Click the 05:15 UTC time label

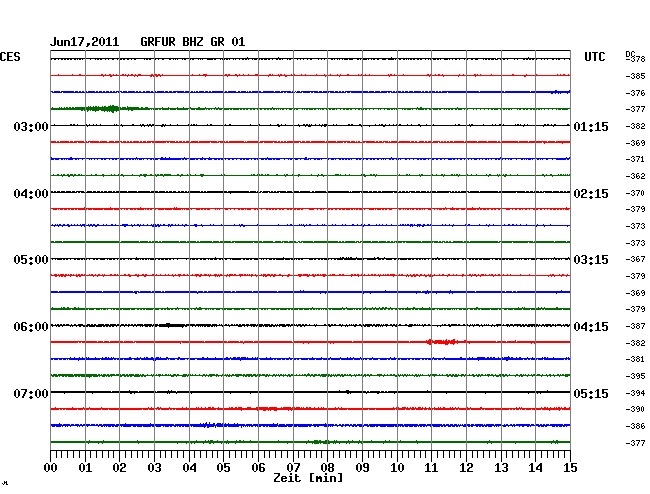coord(591,393)
